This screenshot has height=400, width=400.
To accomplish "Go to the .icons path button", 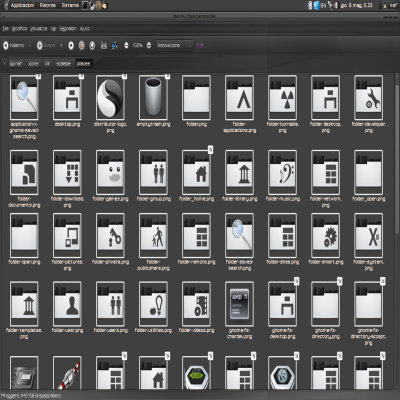I will pos(33,63).
